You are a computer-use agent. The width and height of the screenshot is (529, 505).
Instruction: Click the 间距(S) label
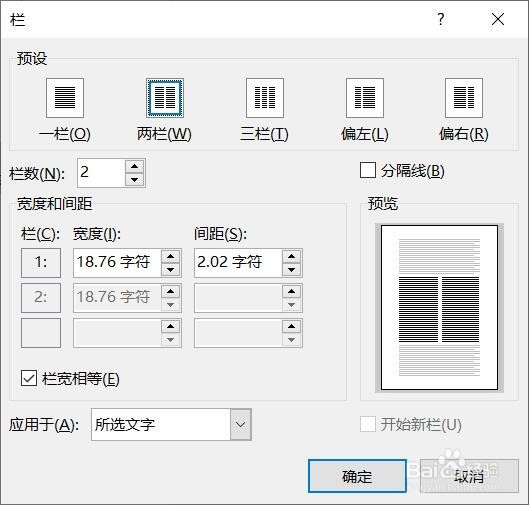(220, 234)
